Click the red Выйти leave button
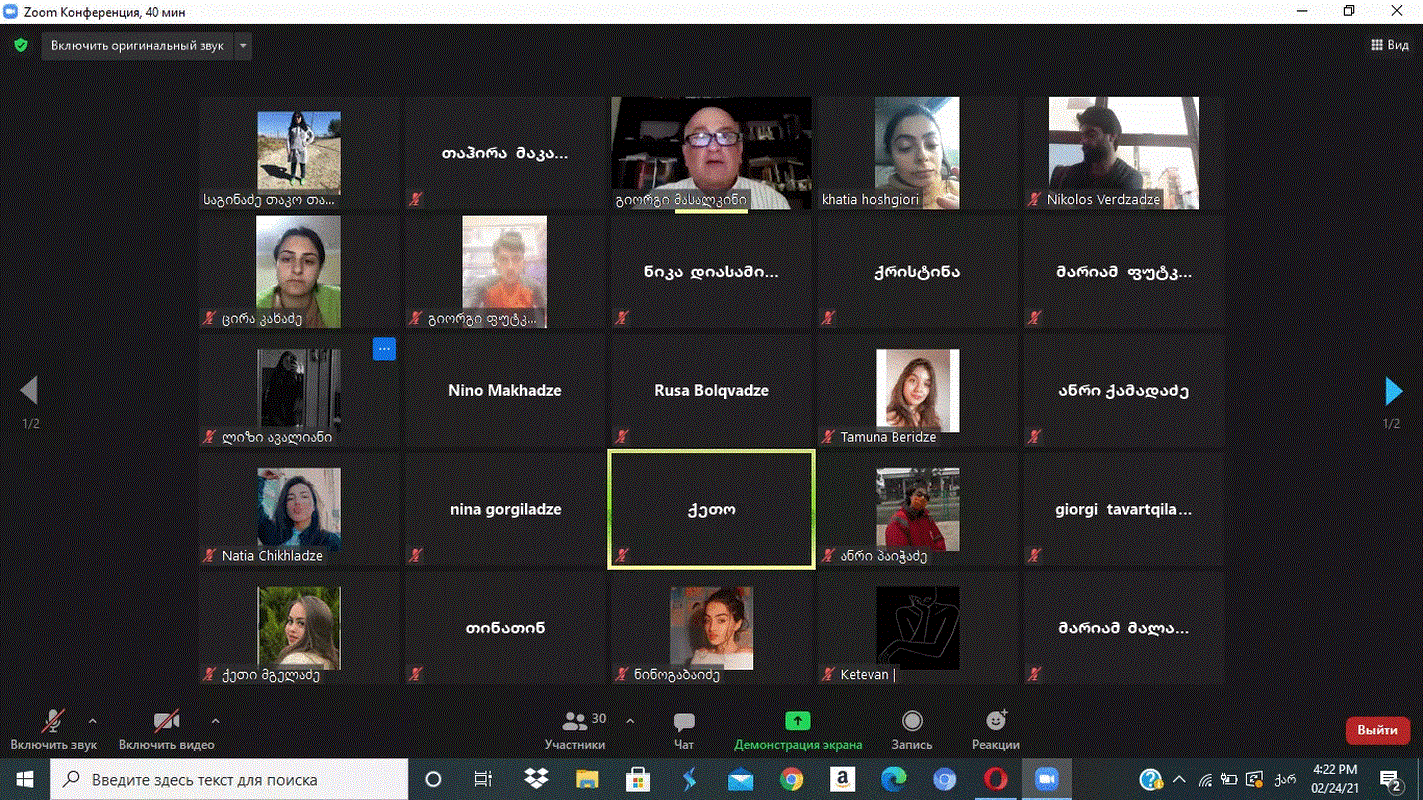The width and height of the screenshot is (1423, 800). point(1377,730)
